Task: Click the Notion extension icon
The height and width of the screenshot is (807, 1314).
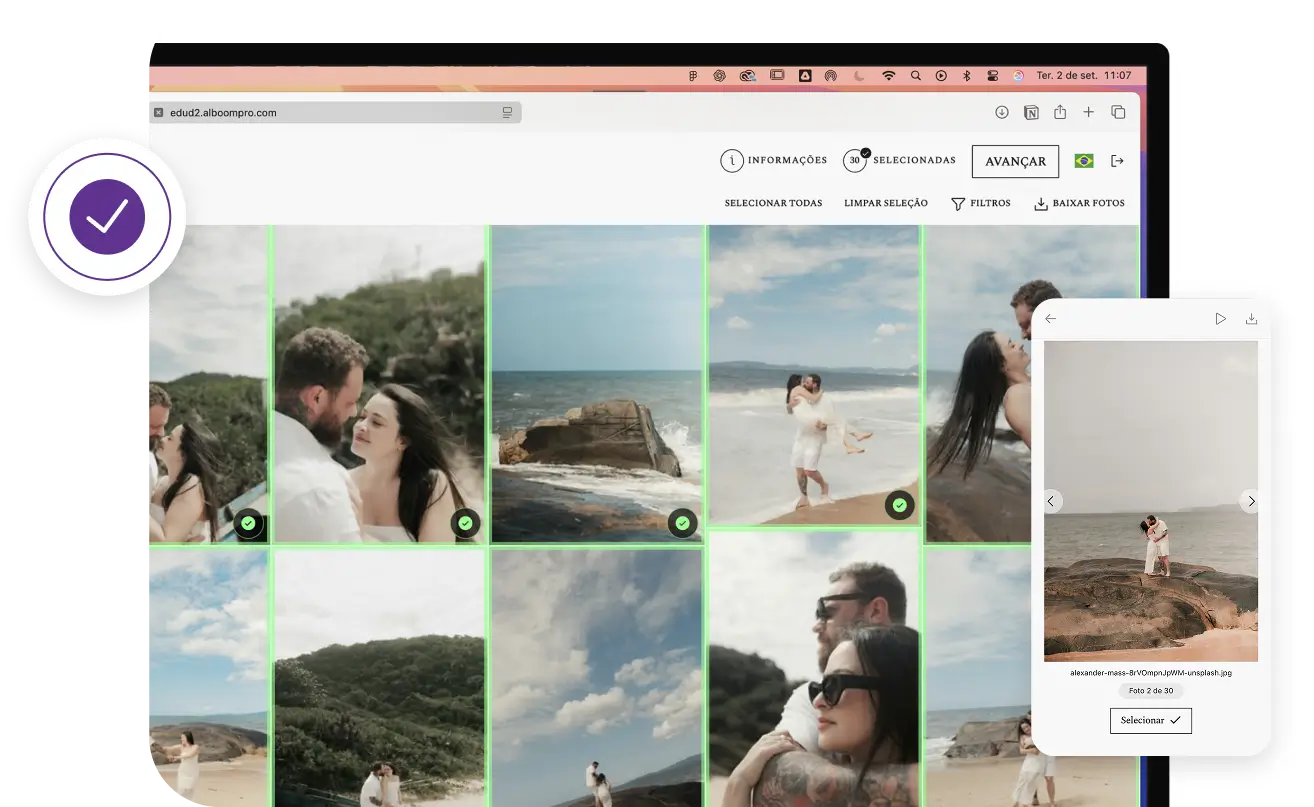Action: tap(1031, 113)
